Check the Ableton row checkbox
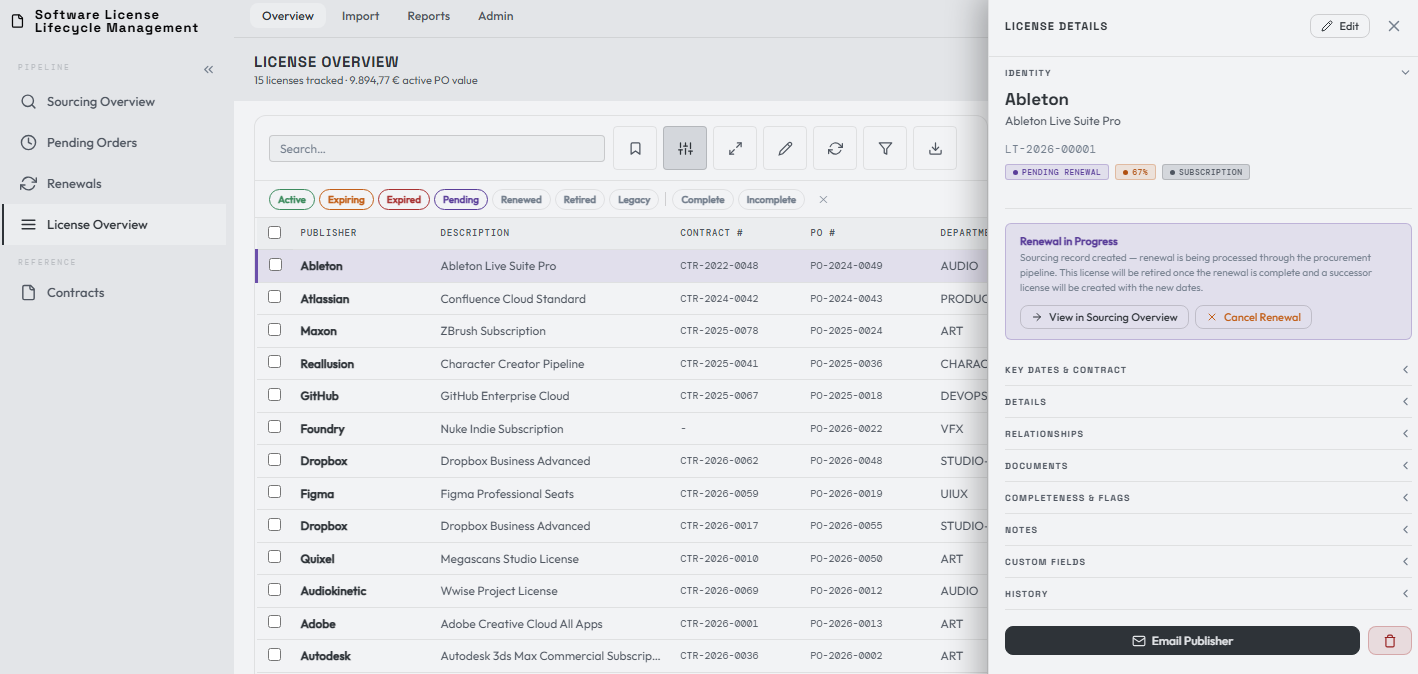The width and height of the screenshot is (1418, 674). pyautogui.click(x=275, y=265)
